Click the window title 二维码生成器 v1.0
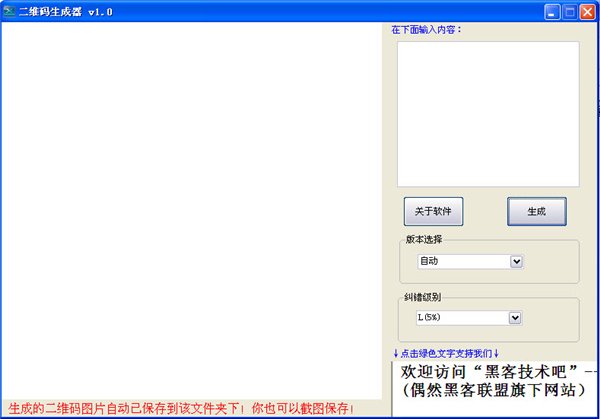This screenshot has height=419, width=600. (x=66, y=12)
